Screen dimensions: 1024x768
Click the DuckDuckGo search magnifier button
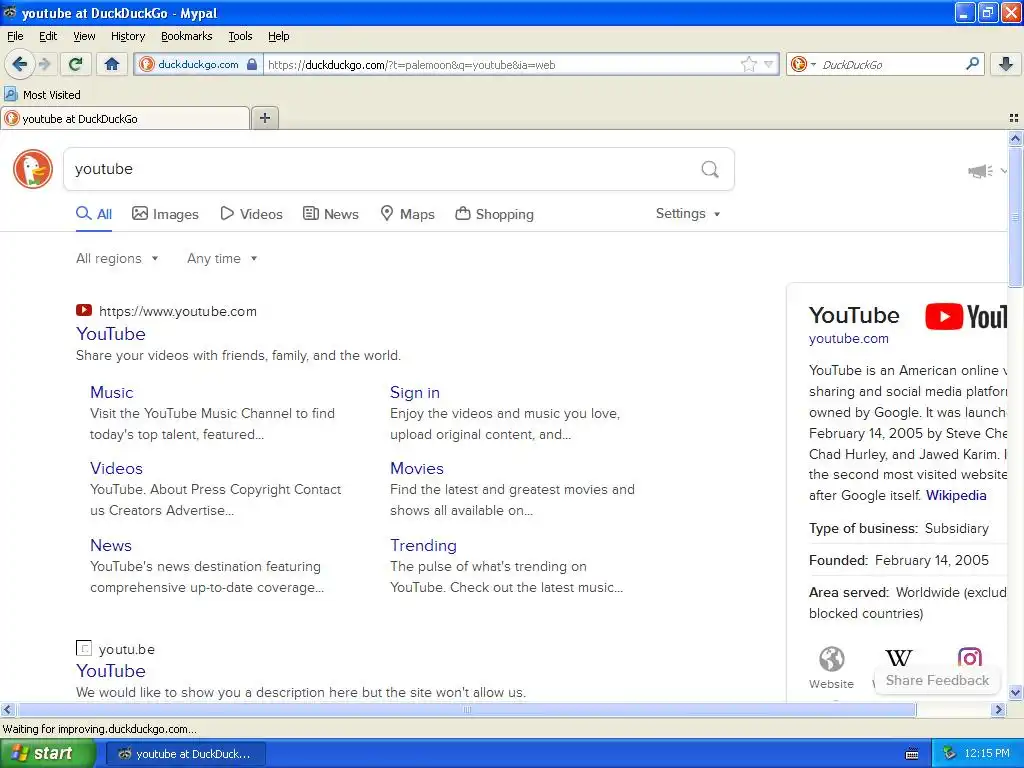point(710,169)
